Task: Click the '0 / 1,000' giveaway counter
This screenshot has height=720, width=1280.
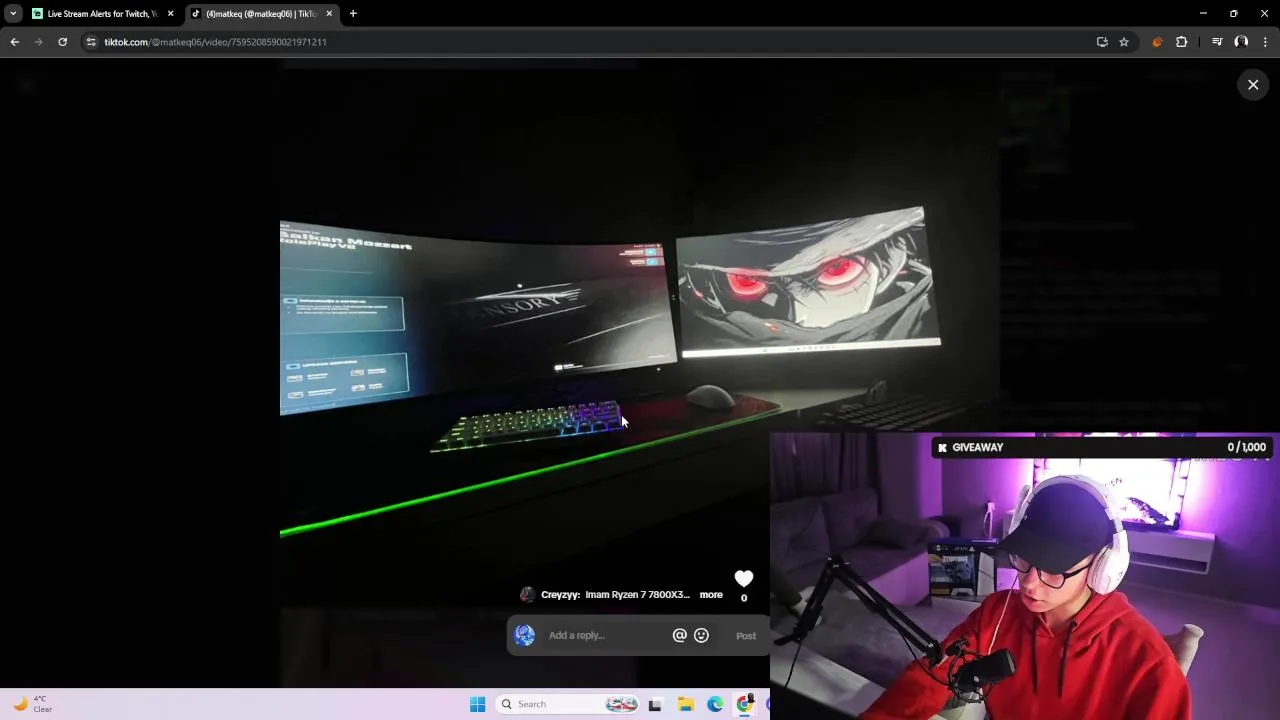Action: point(1246,448)
